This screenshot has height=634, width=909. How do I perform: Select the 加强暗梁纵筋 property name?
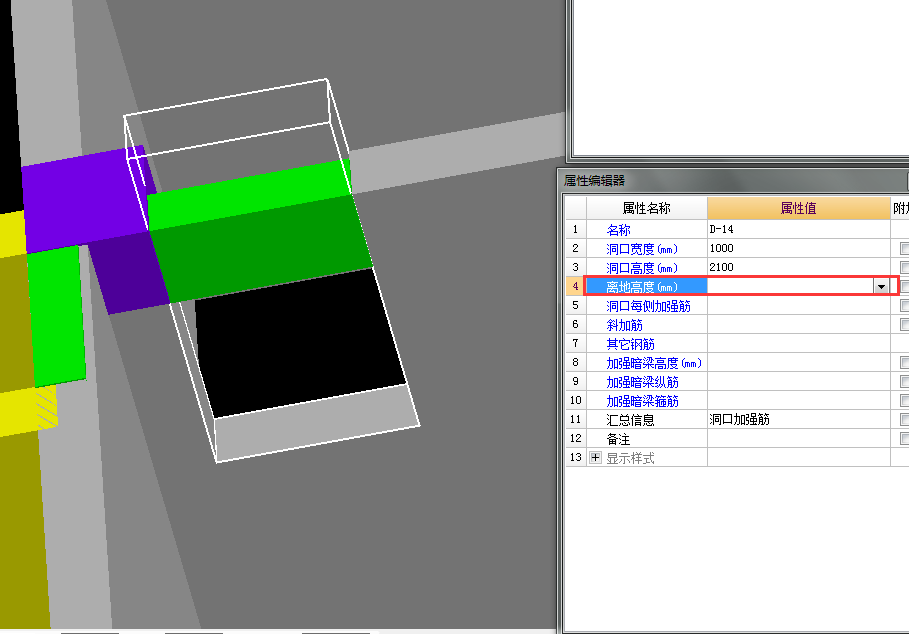pos(642,382)
